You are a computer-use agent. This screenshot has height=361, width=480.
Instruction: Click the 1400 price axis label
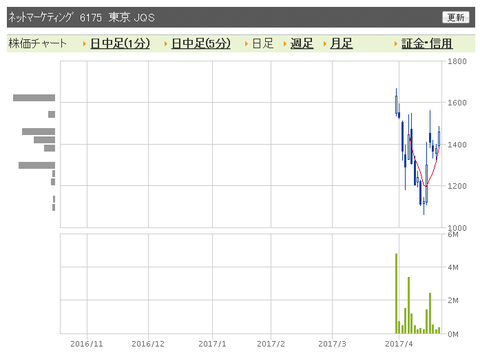[457, 145]
